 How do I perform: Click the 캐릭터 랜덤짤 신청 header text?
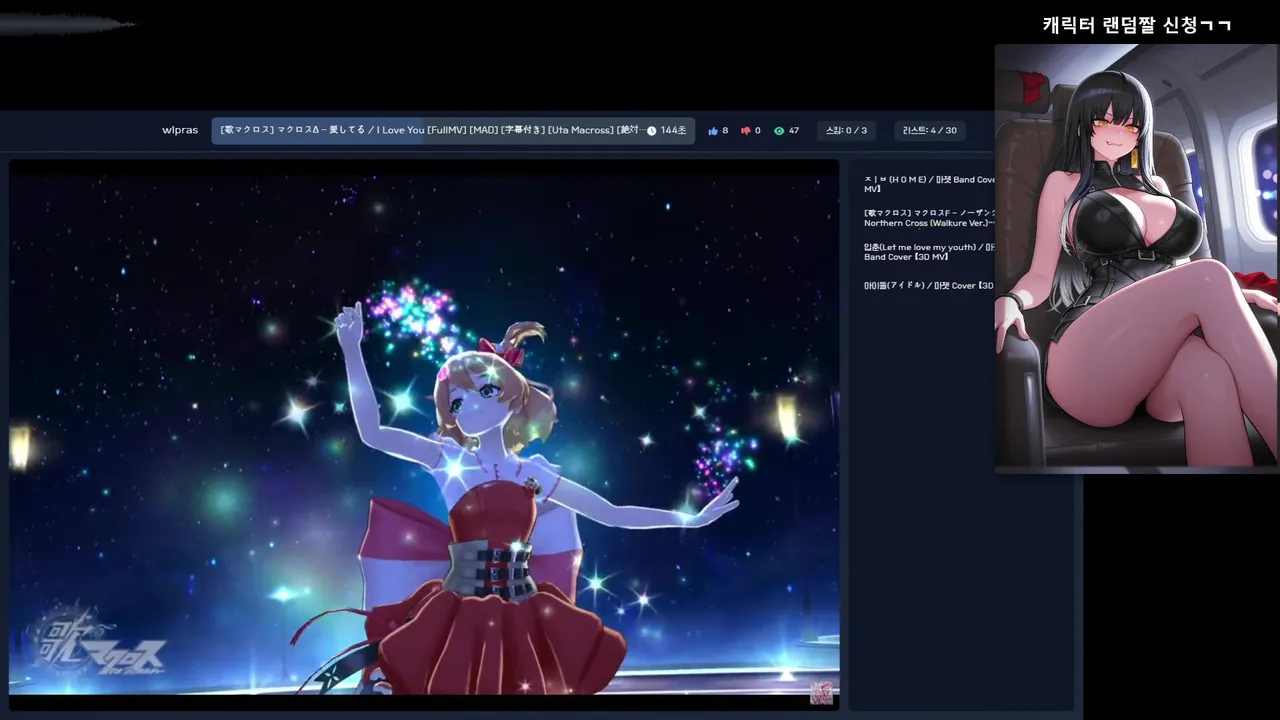point(1137,25)
